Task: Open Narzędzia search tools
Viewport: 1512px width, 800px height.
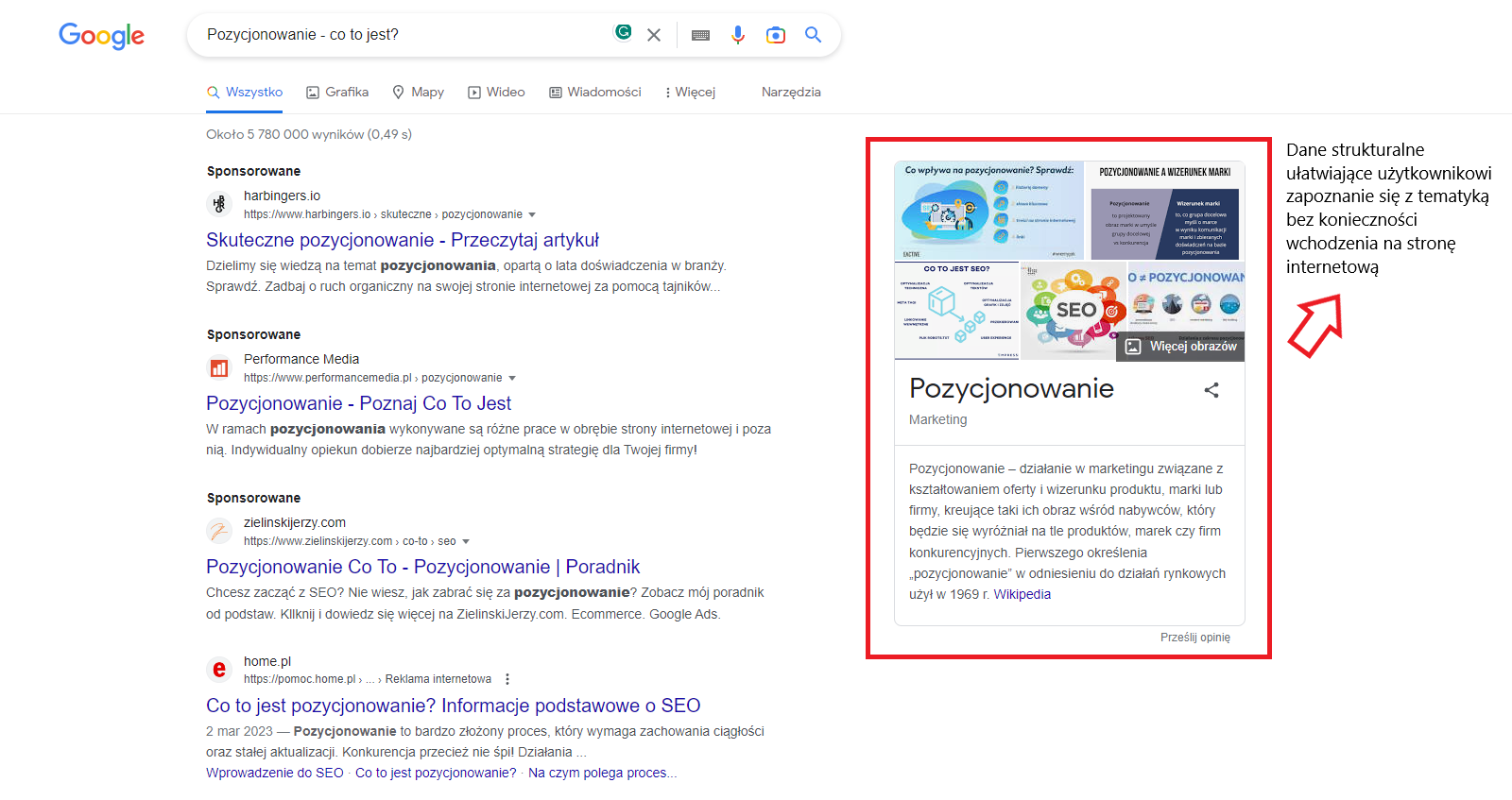Action: click(x=791, y=93)
